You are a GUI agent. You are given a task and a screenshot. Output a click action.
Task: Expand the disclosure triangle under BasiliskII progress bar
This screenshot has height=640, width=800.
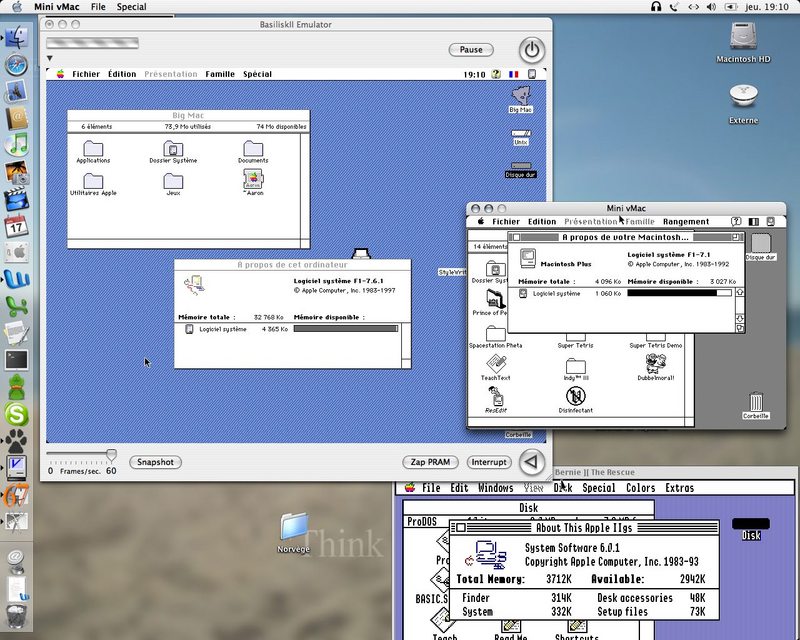click(x=49, y=58)
